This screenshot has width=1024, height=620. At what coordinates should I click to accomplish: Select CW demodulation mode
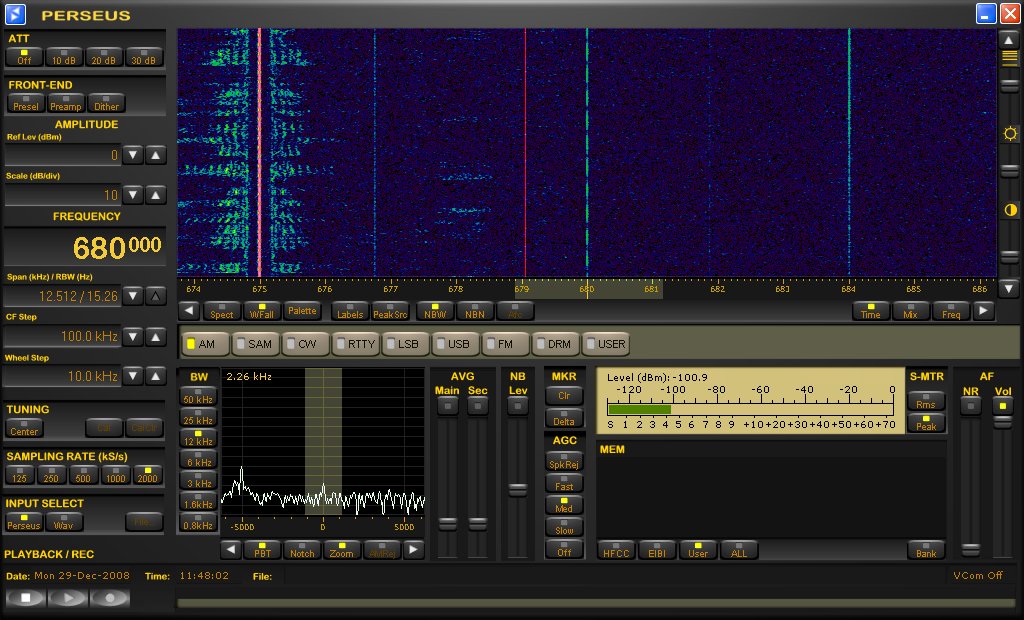pos(306,344)
